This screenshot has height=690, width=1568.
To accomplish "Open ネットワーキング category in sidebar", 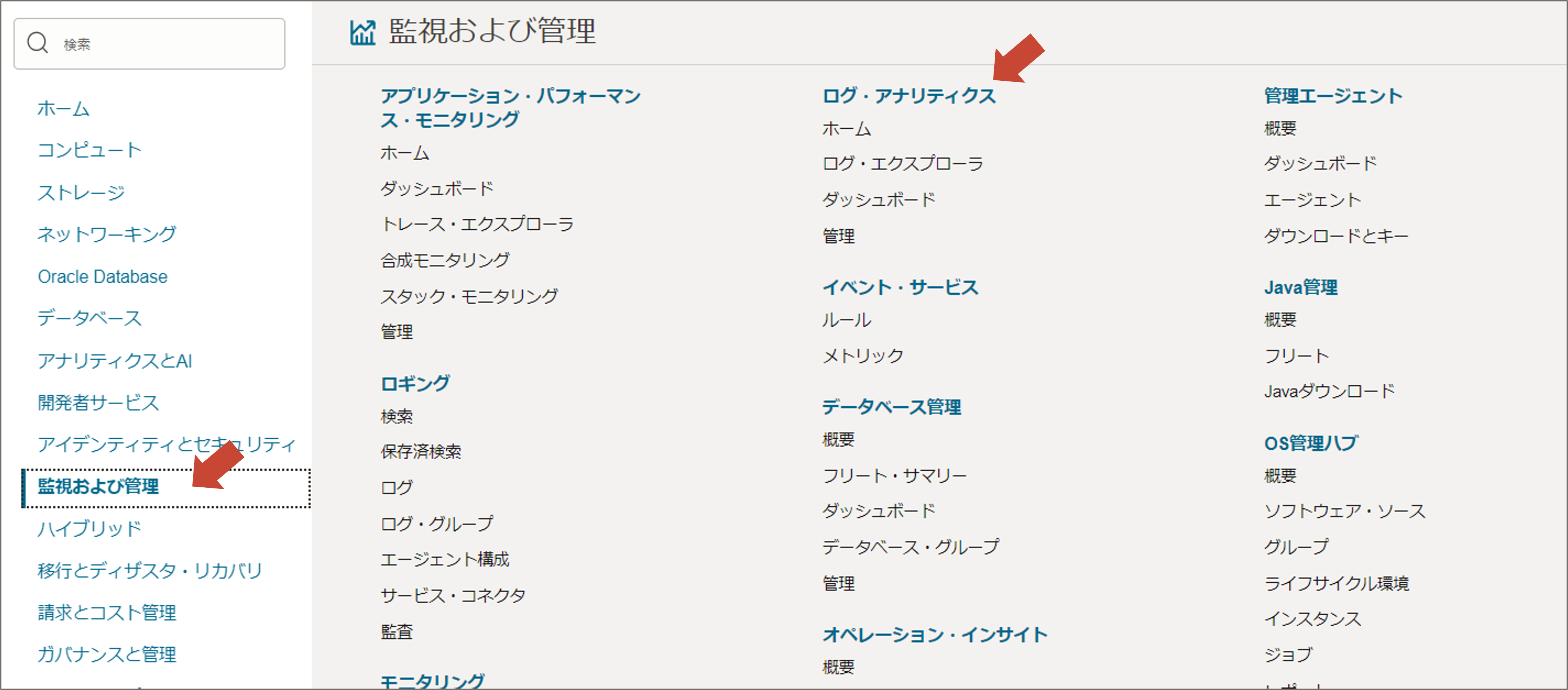I will coord(106,234).
